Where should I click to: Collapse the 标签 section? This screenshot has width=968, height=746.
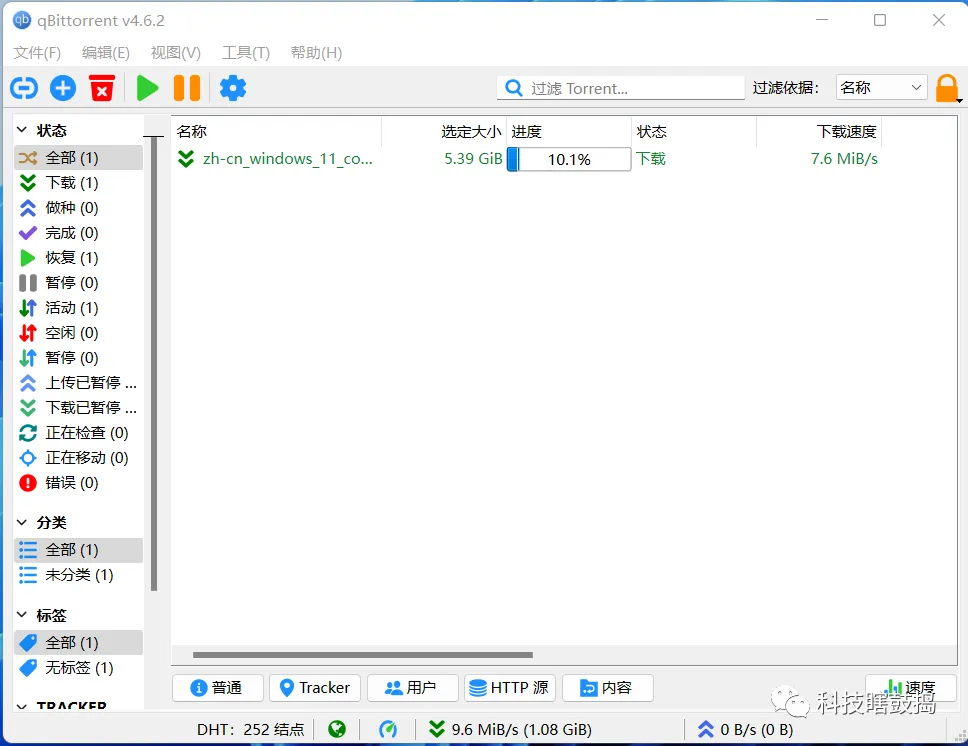(x=22, y=615)
